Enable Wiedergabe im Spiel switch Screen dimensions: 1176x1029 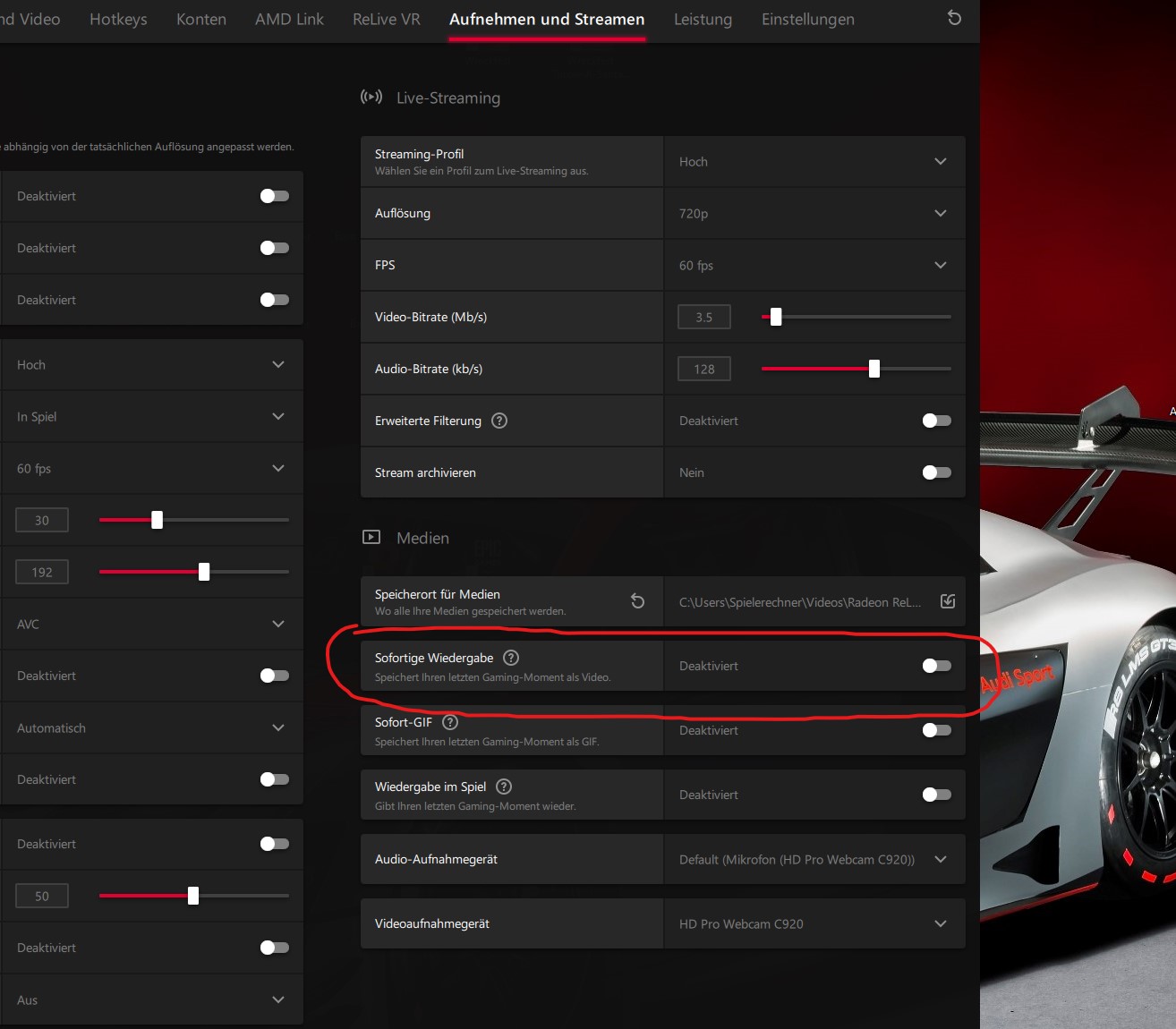coord(937,795)
